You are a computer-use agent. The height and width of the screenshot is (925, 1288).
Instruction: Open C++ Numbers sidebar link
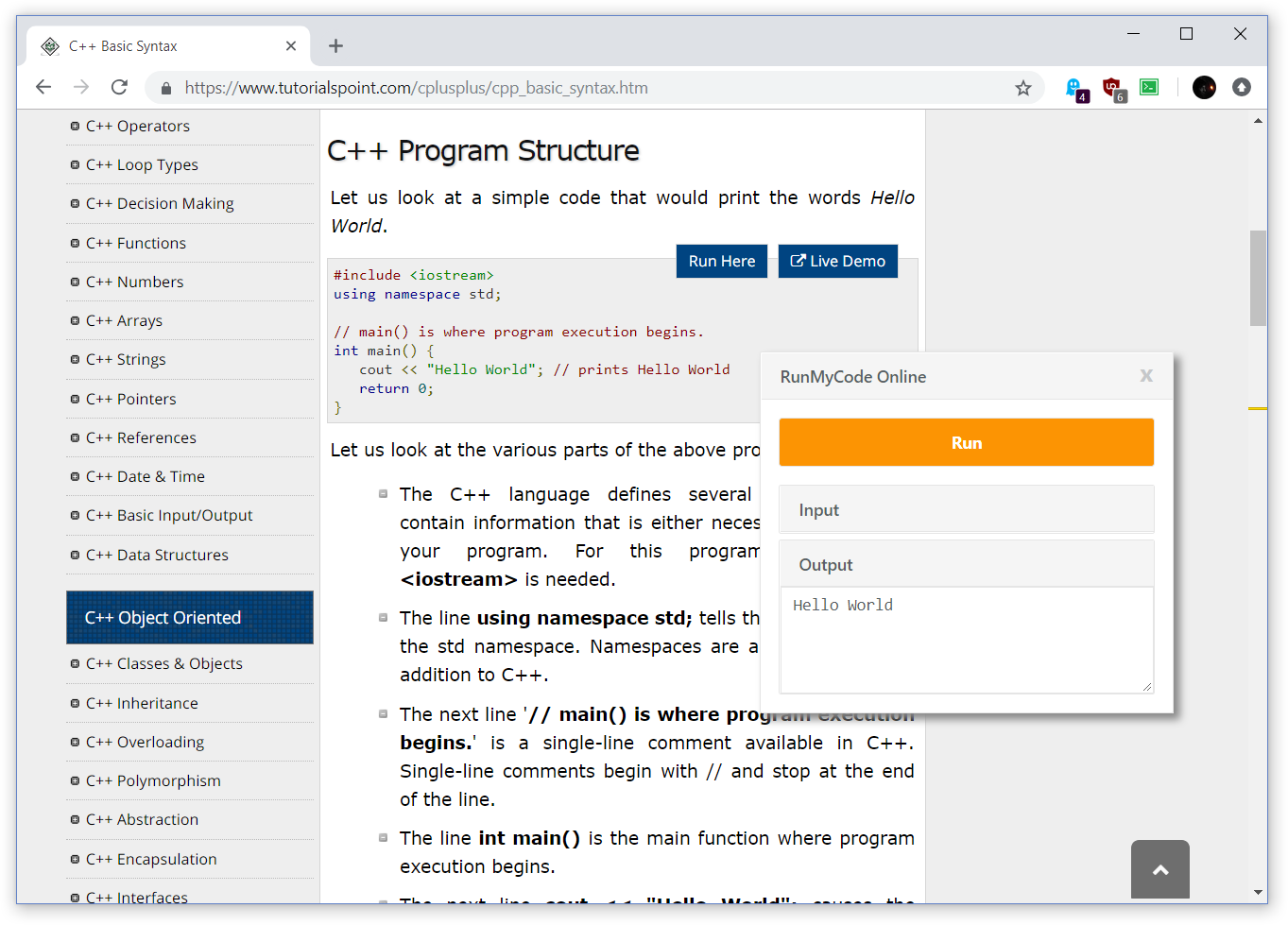click(x=134, y=282)
